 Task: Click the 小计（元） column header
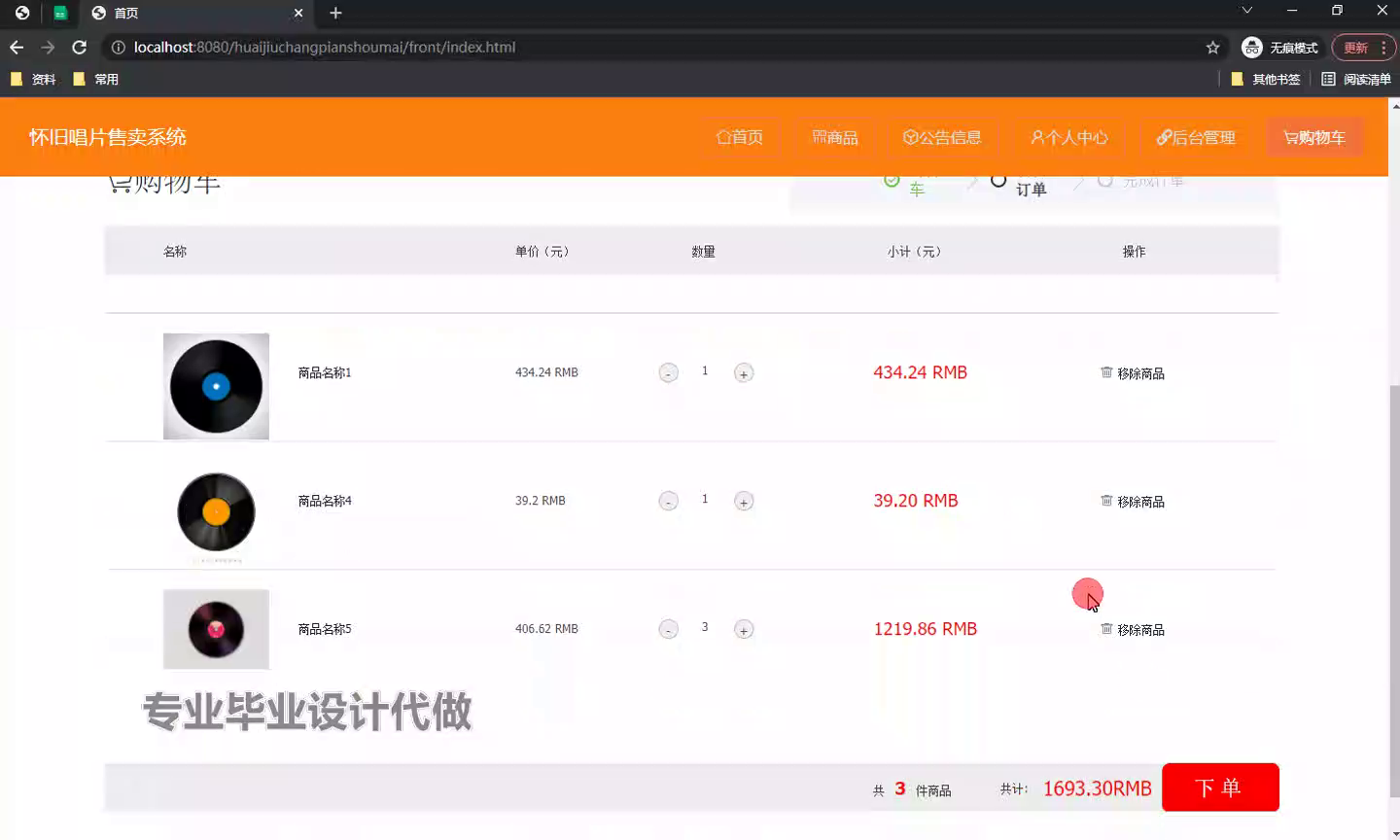[x=915, y=251]
